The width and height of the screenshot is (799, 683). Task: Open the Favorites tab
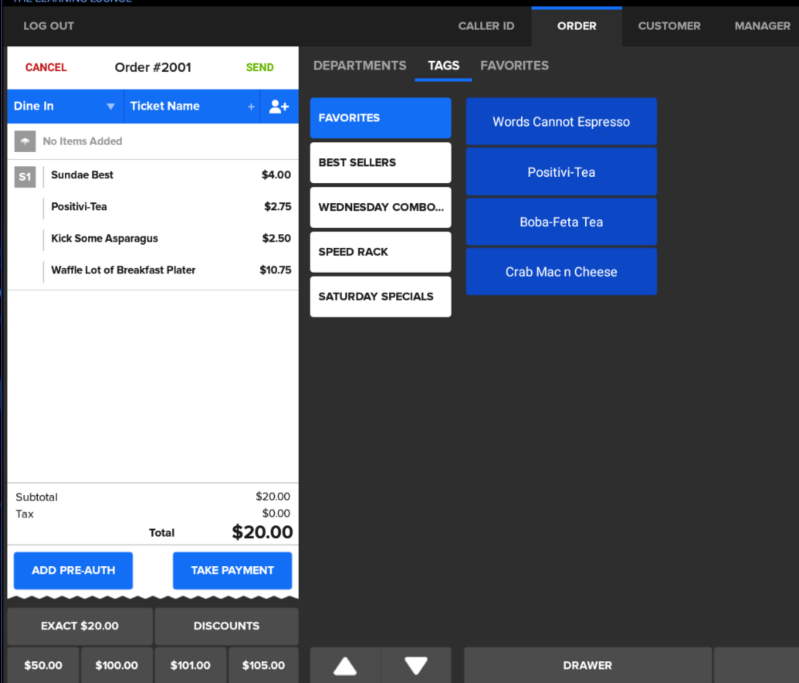[514, 66]
